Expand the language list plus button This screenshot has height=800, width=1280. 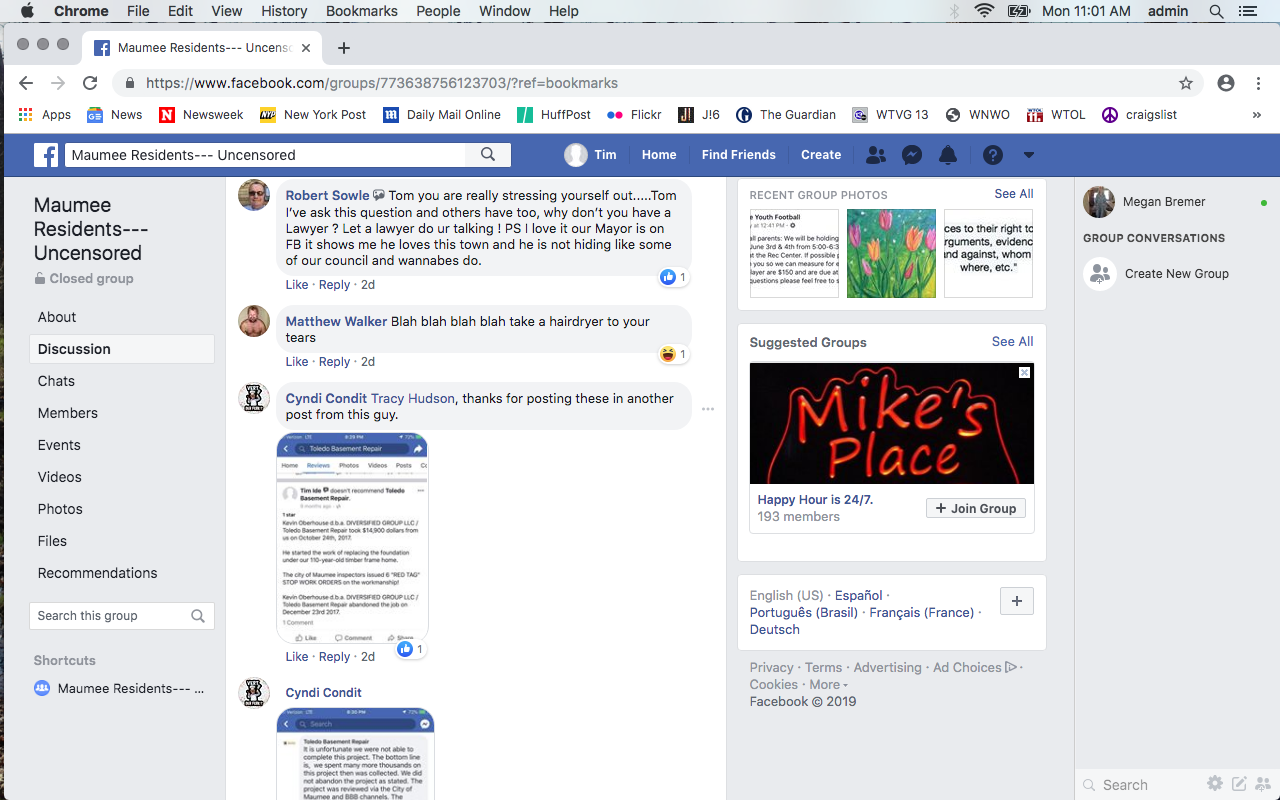(1016, 601)
